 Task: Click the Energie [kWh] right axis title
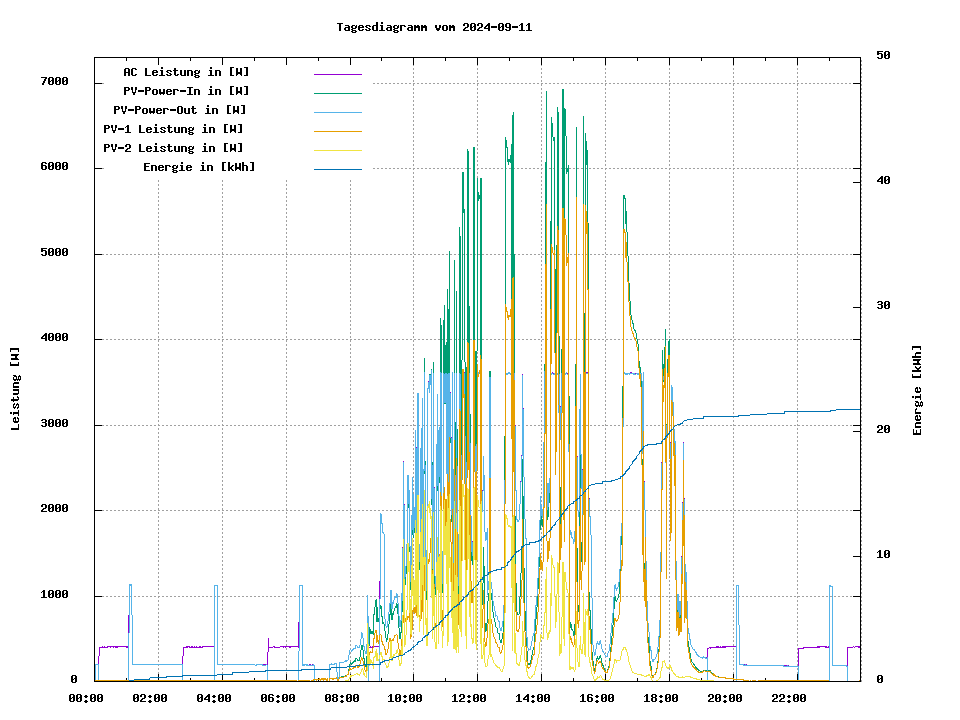tap(917, 390)
